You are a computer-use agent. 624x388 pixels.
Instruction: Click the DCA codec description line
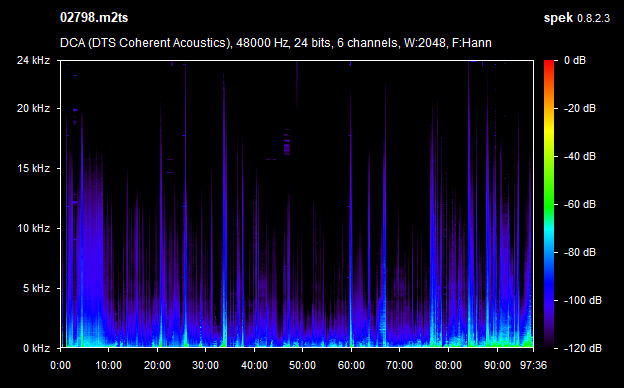(276, 43)
